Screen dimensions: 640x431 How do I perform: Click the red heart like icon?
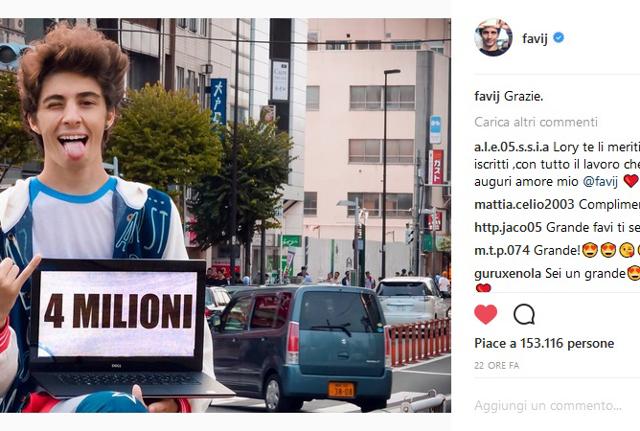point(486,314)
